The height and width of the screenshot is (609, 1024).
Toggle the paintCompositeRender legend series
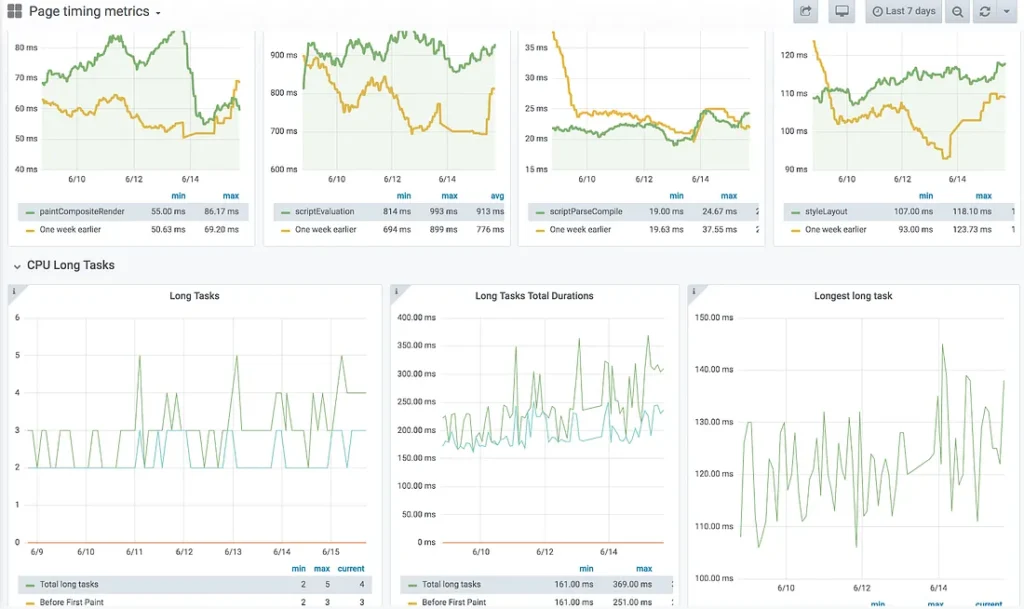pos(79,212)
